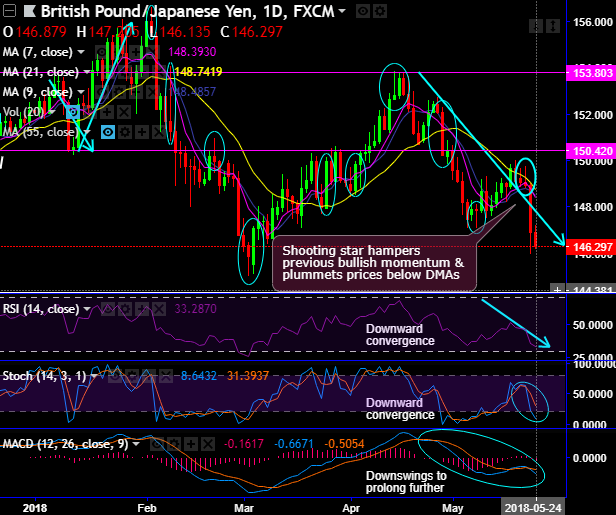Click the plus icon on MA (9, close)
The width and height of the screenshot is (616, 515).
(135, 92)
